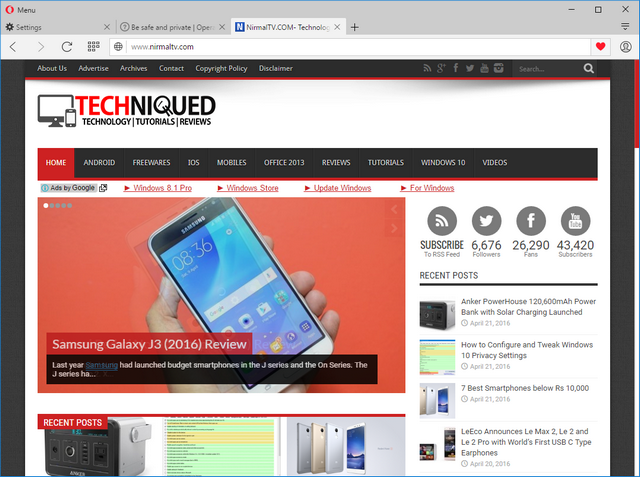The height and width of the screenshot is (477, 640).
Task: Open a new tab with the plus button
Action: 355,27
